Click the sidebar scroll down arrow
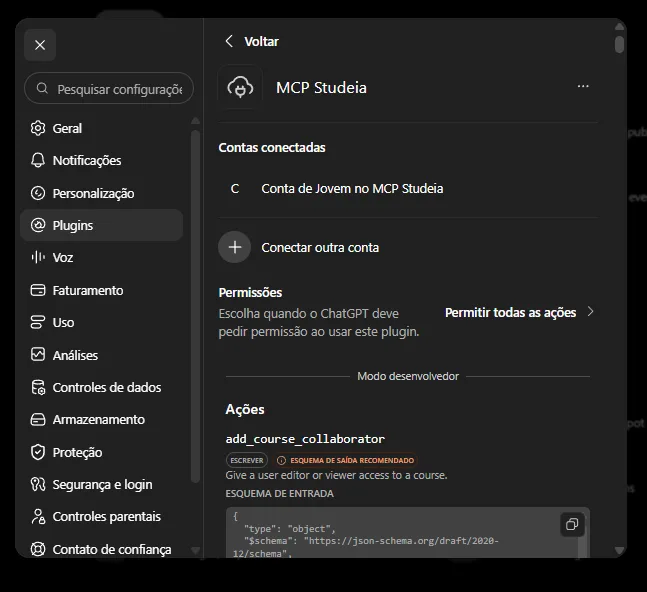The image size is (647, 592). tap(195, 550)
